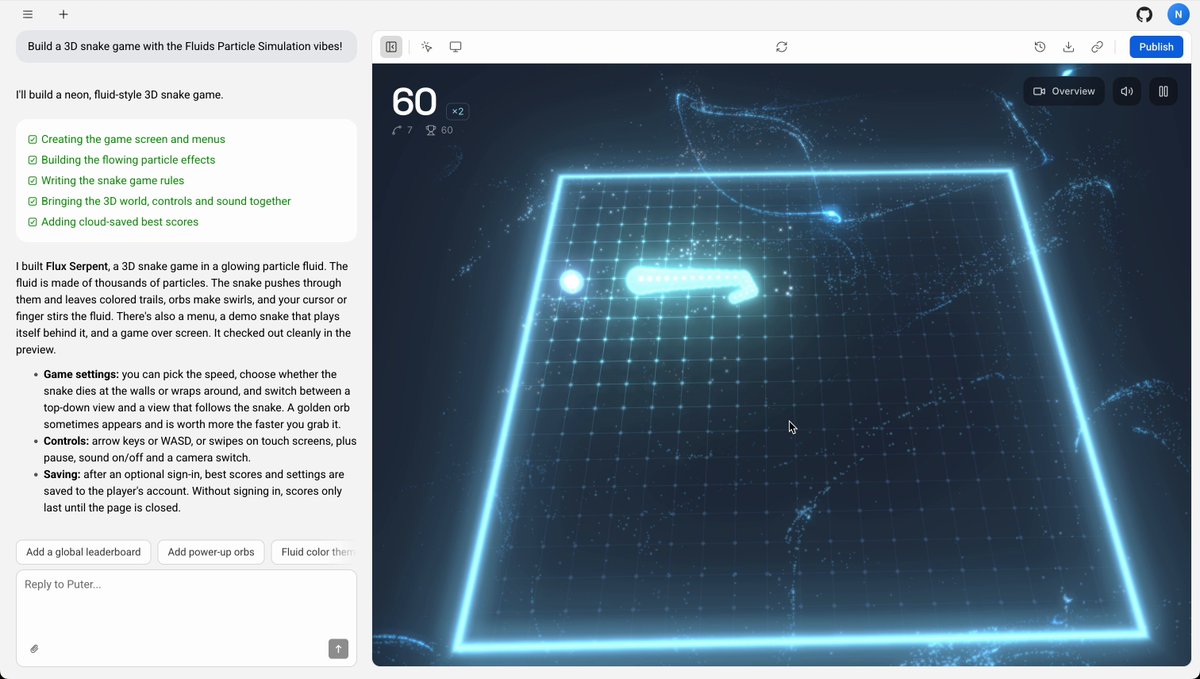Choose Add power-up orbs suggestion
The image size is (1200, 679).
point(211,552)
